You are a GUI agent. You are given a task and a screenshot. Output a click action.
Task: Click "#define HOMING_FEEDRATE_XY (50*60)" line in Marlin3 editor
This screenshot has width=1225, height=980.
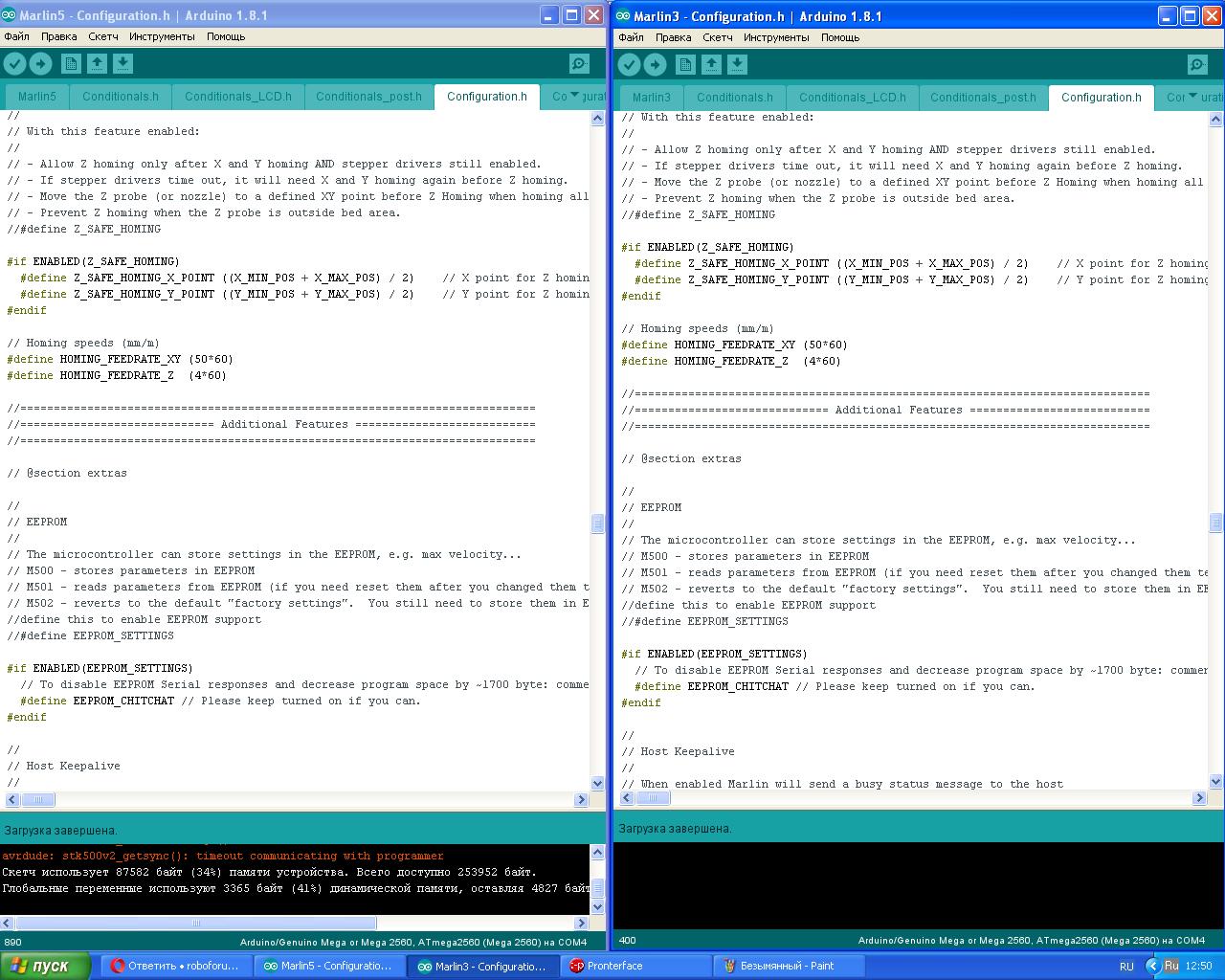(x=734, y=345)
